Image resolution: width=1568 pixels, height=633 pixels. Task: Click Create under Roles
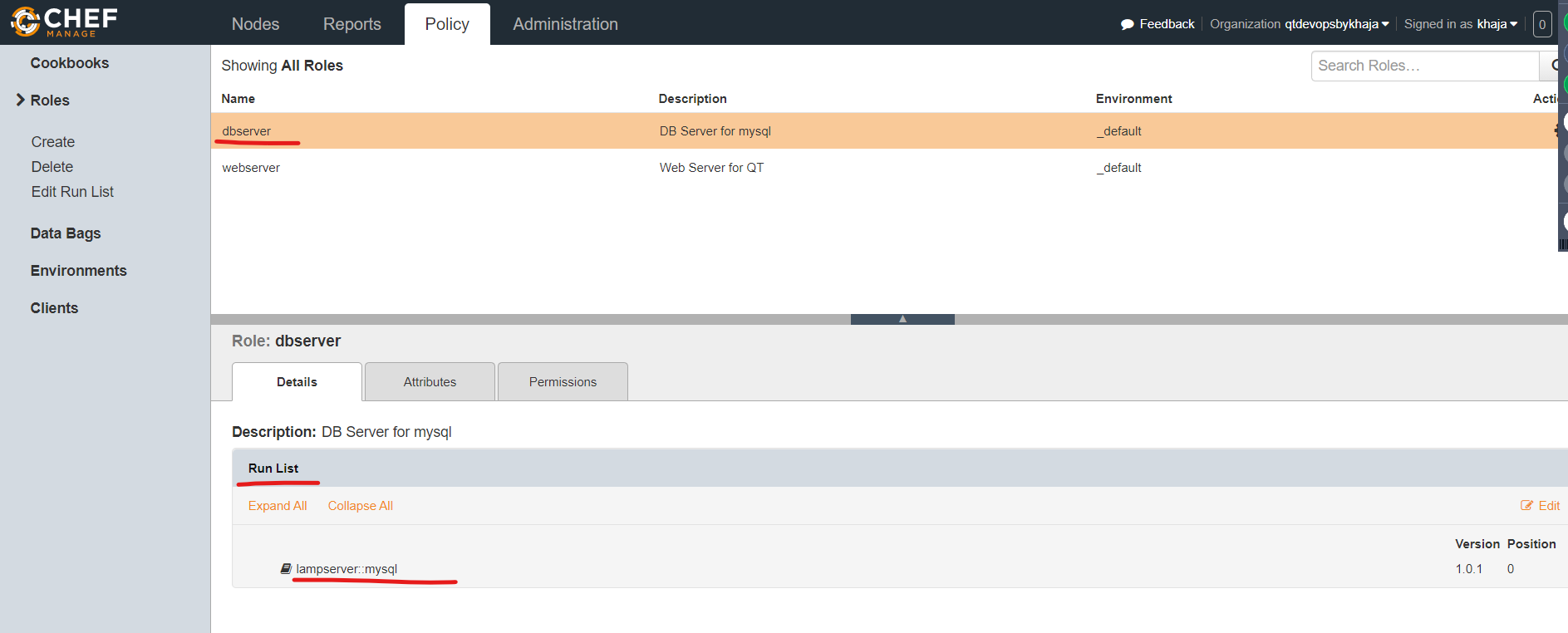tap(53, 142)
